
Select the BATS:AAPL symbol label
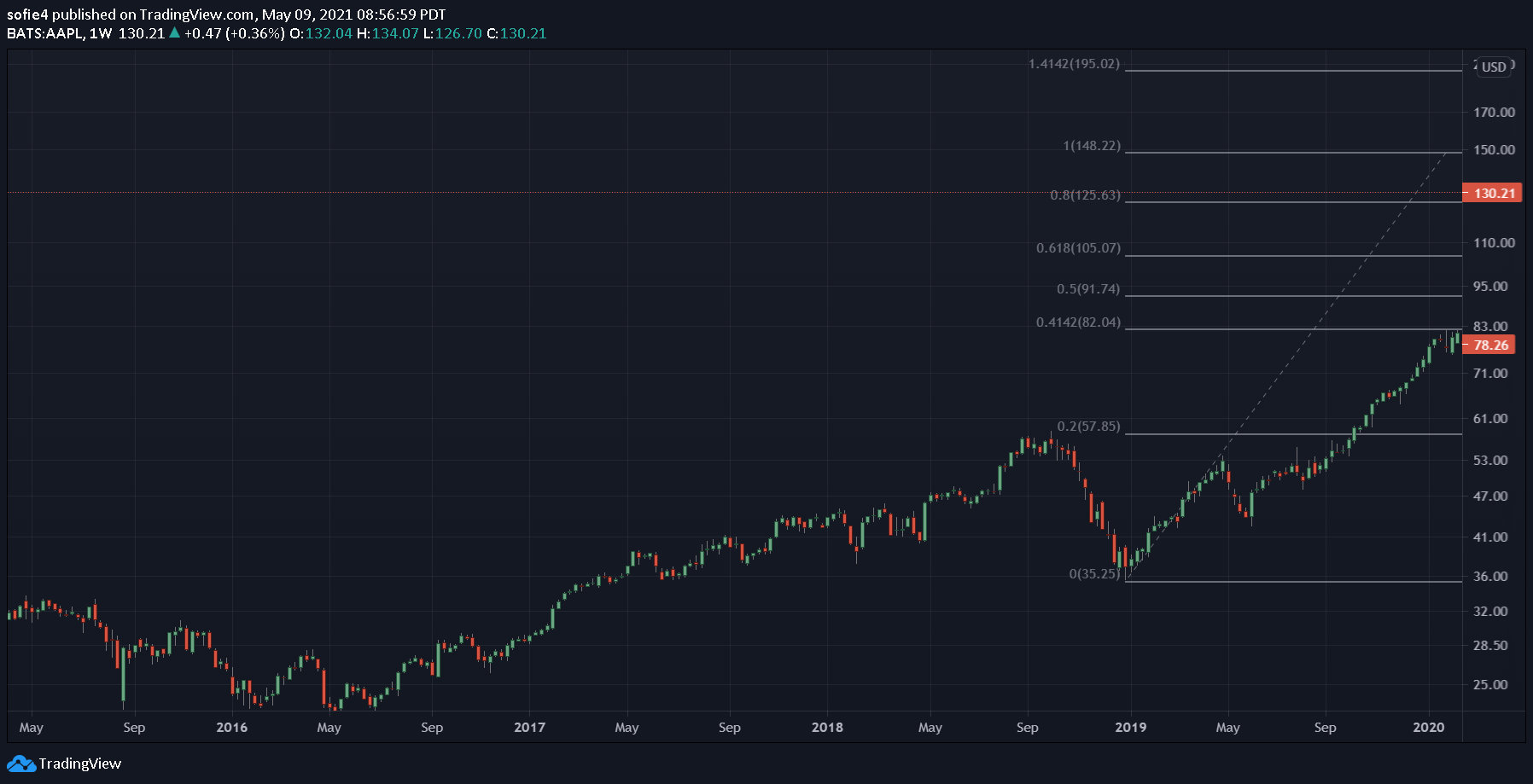45,33
